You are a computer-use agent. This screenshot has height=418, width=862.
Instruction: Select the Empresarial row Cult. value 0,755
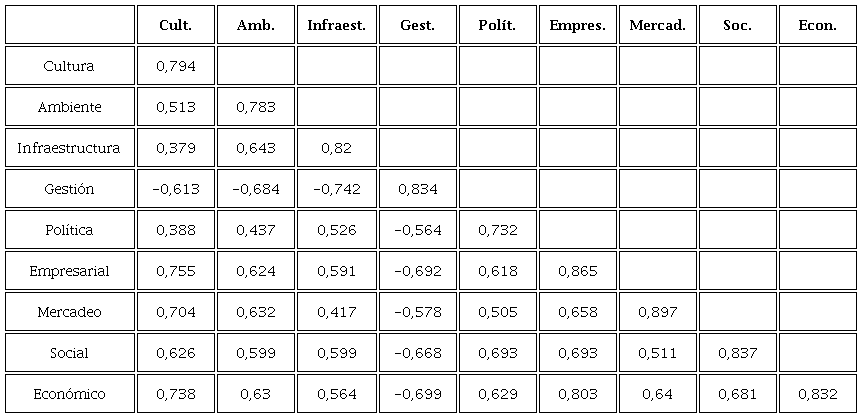[x=175, y=271]
